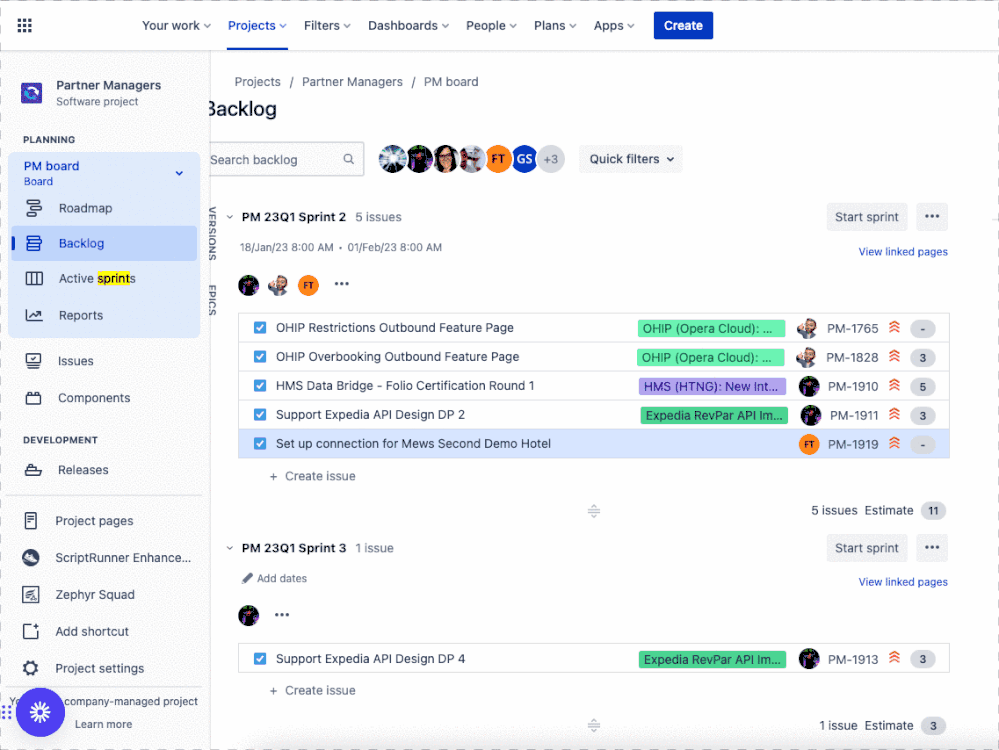The width and height of the screenshot is (999, 750).
Task: Toggle checkbox for Support Expedia API Design DP 2
Action: (x=260, y=415)
